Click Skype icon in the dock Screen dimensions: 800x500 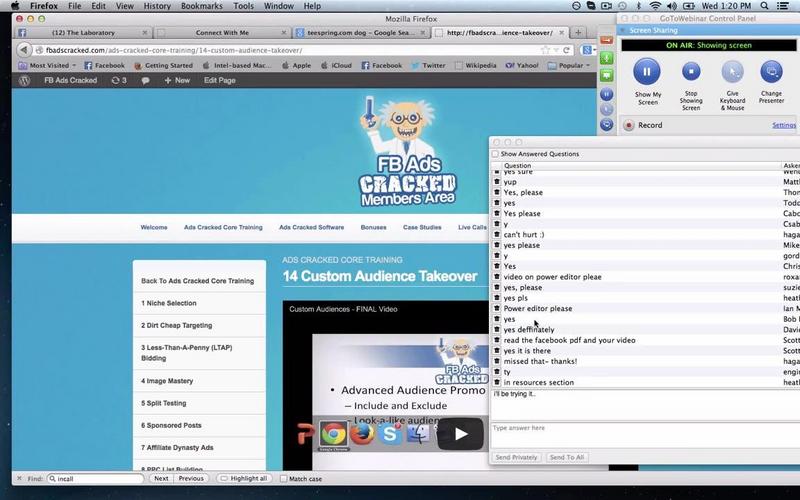(x=390, y=433)
